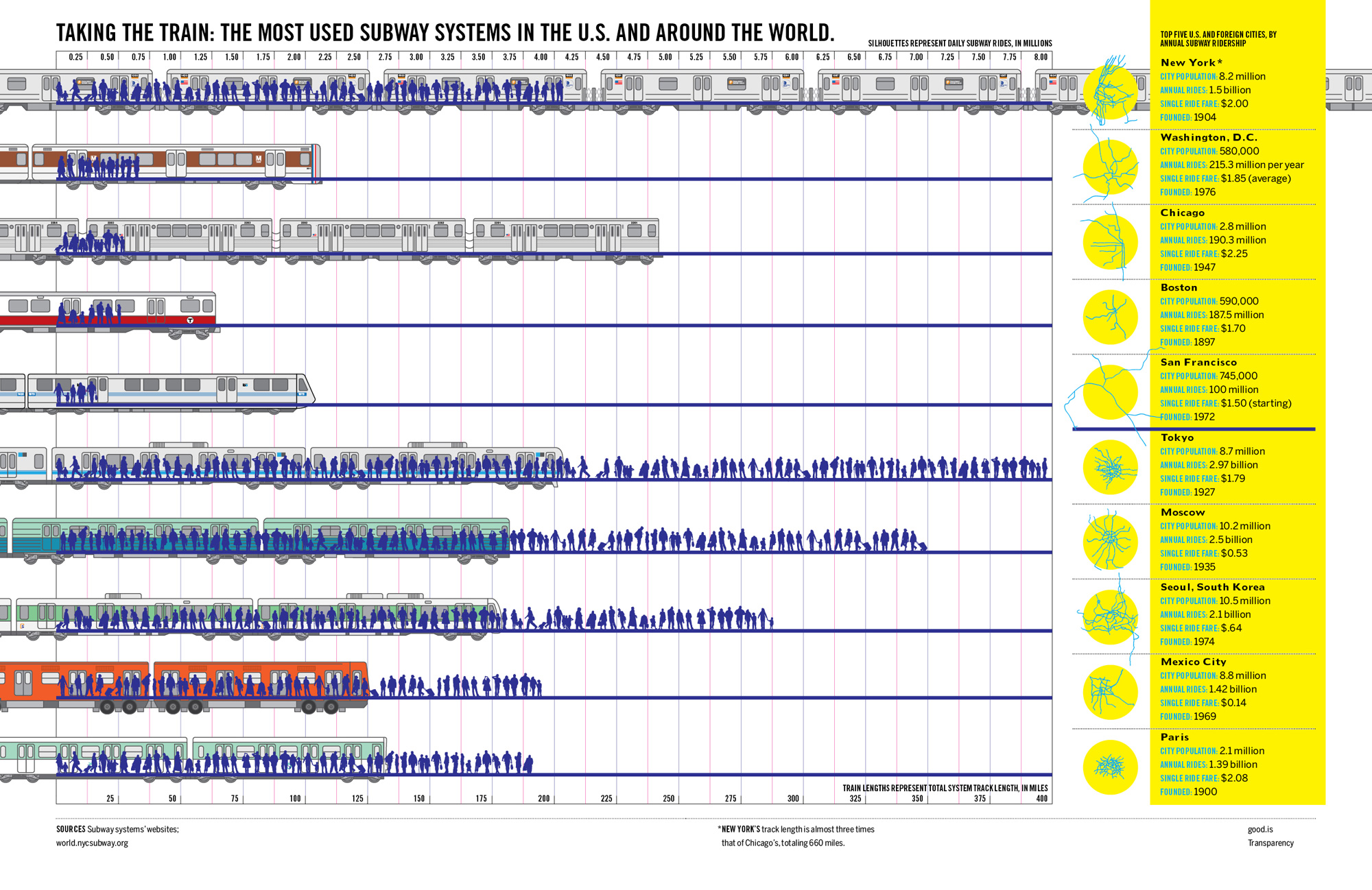
Task: Click the 200 miles mark on bottom scale
Action: [x=543, y=799]
